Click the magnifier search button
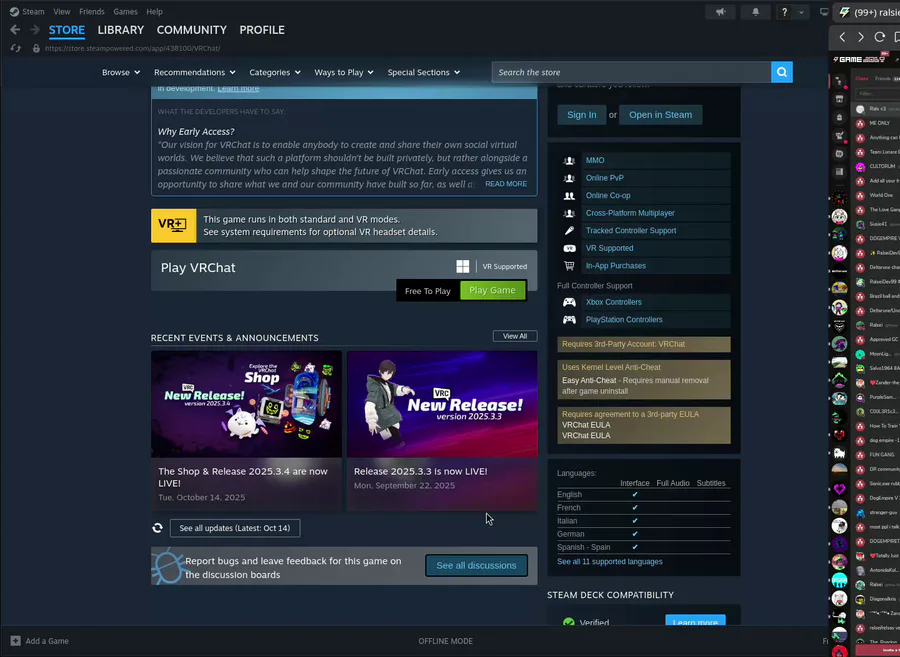 click(x=782, y=72)
